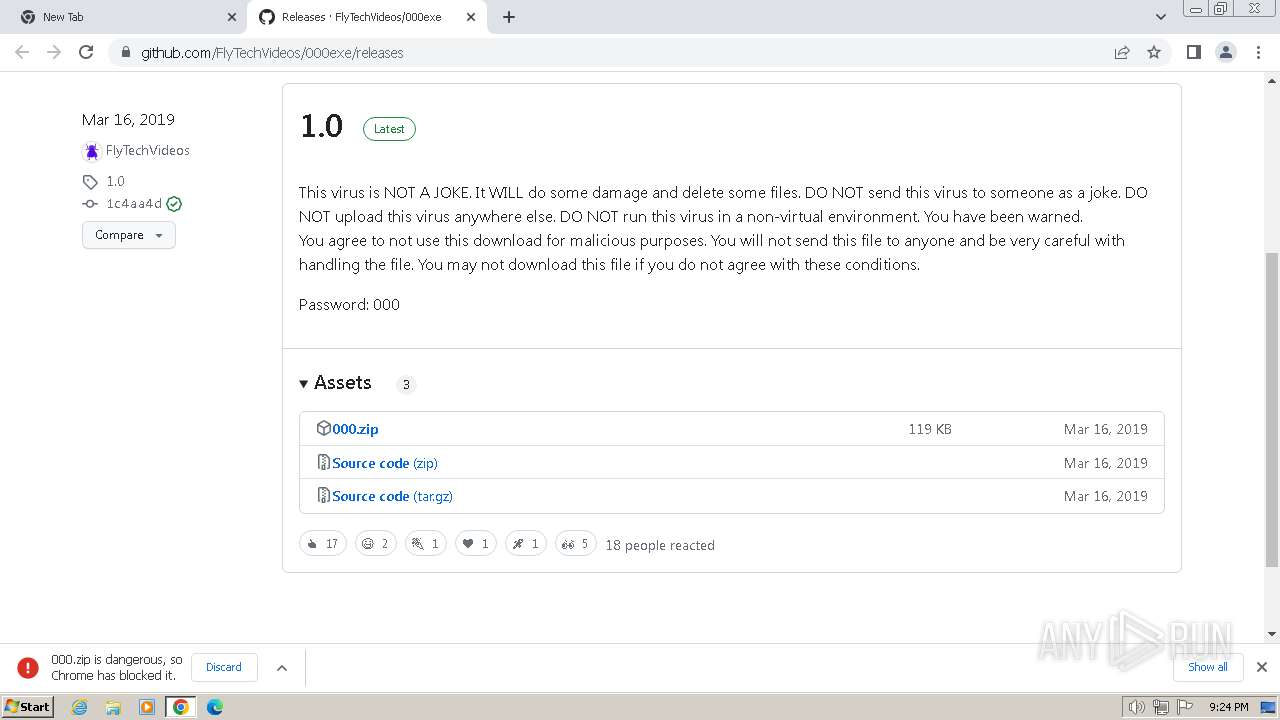Open tab search chevron
Viewport: 1280px width, 720px height.
pyautogui.click(x=1161, y=17)
